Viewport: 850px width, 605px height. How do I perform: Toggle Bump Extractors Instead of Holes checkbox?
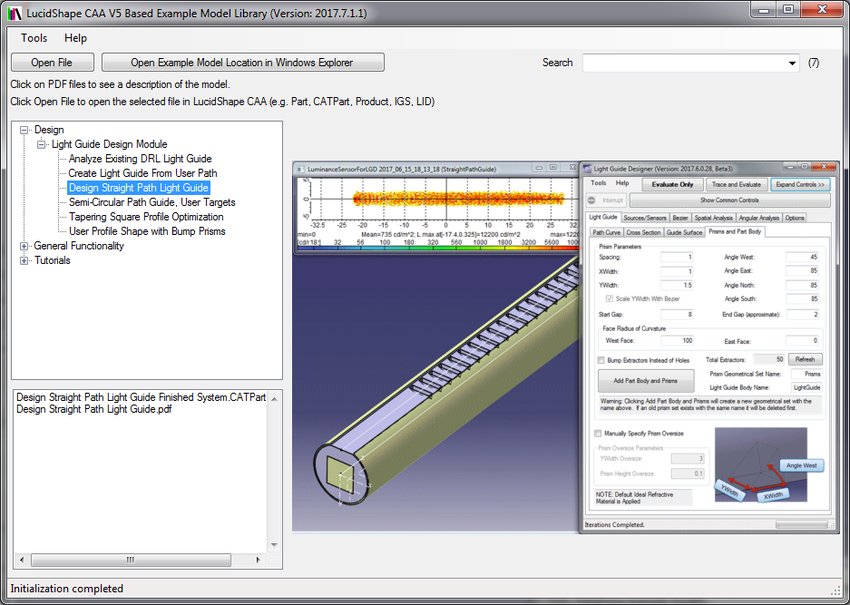tap(601, 359)
